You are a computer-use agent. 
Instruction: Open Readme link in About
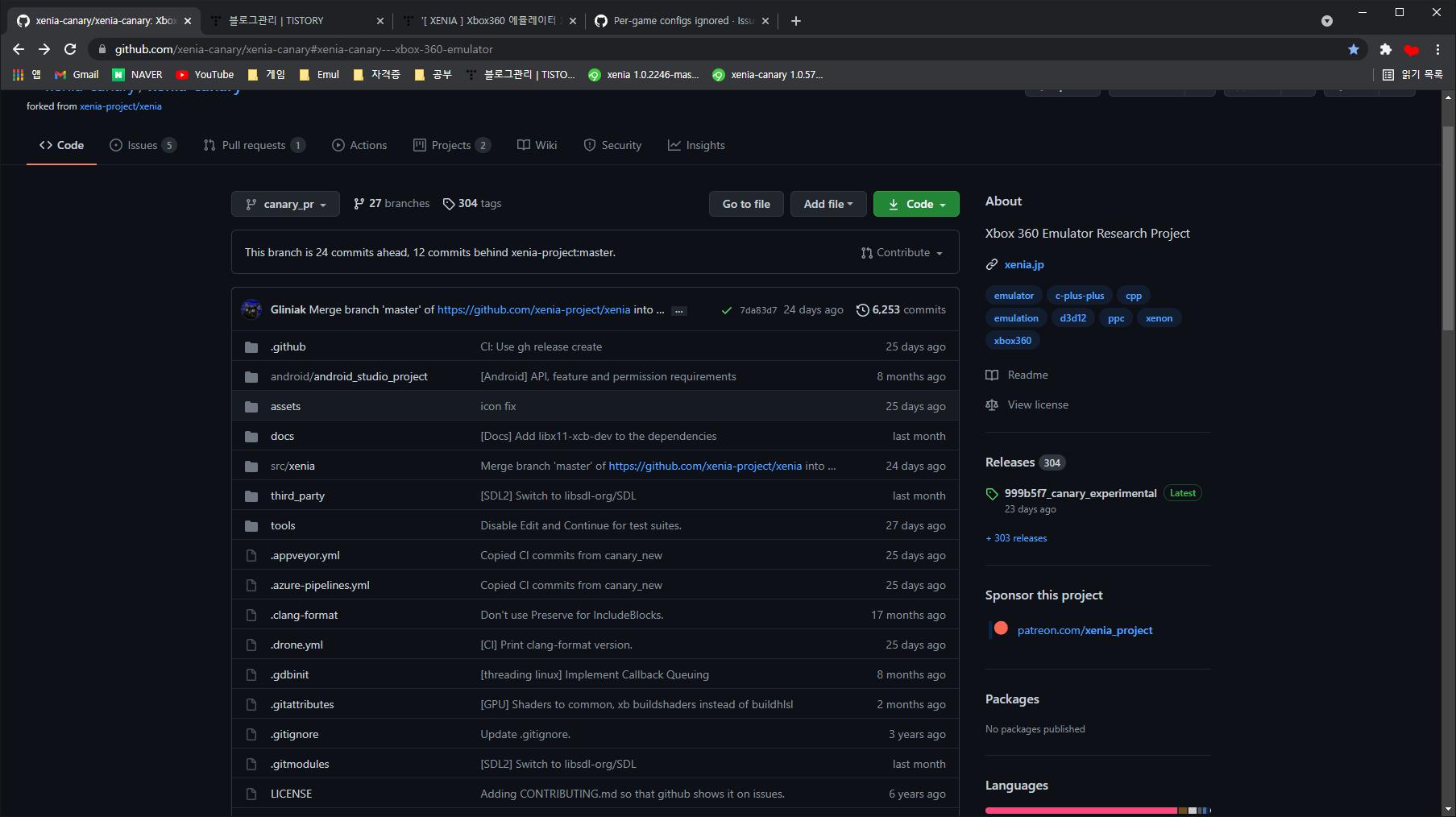coord(1017,375)
